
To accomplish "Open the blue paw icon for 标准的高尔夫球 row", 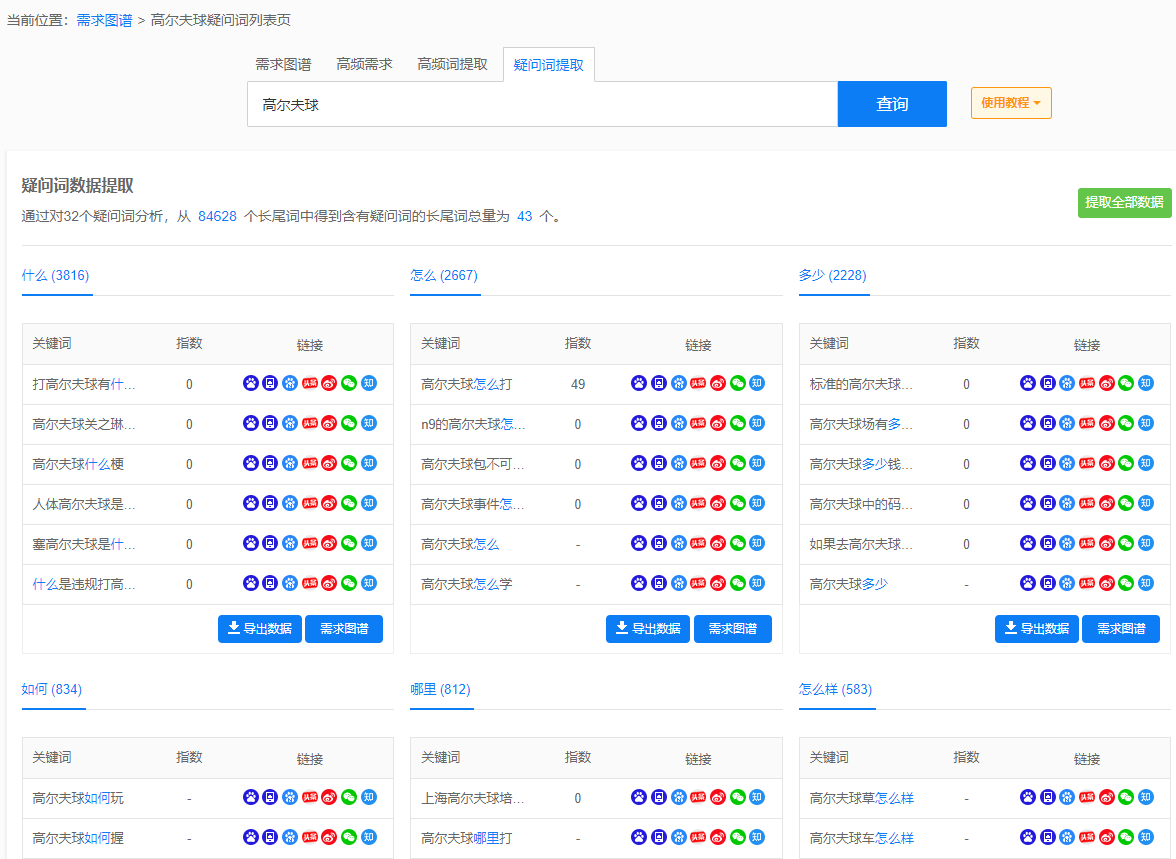I will (x=1027, y=383).
